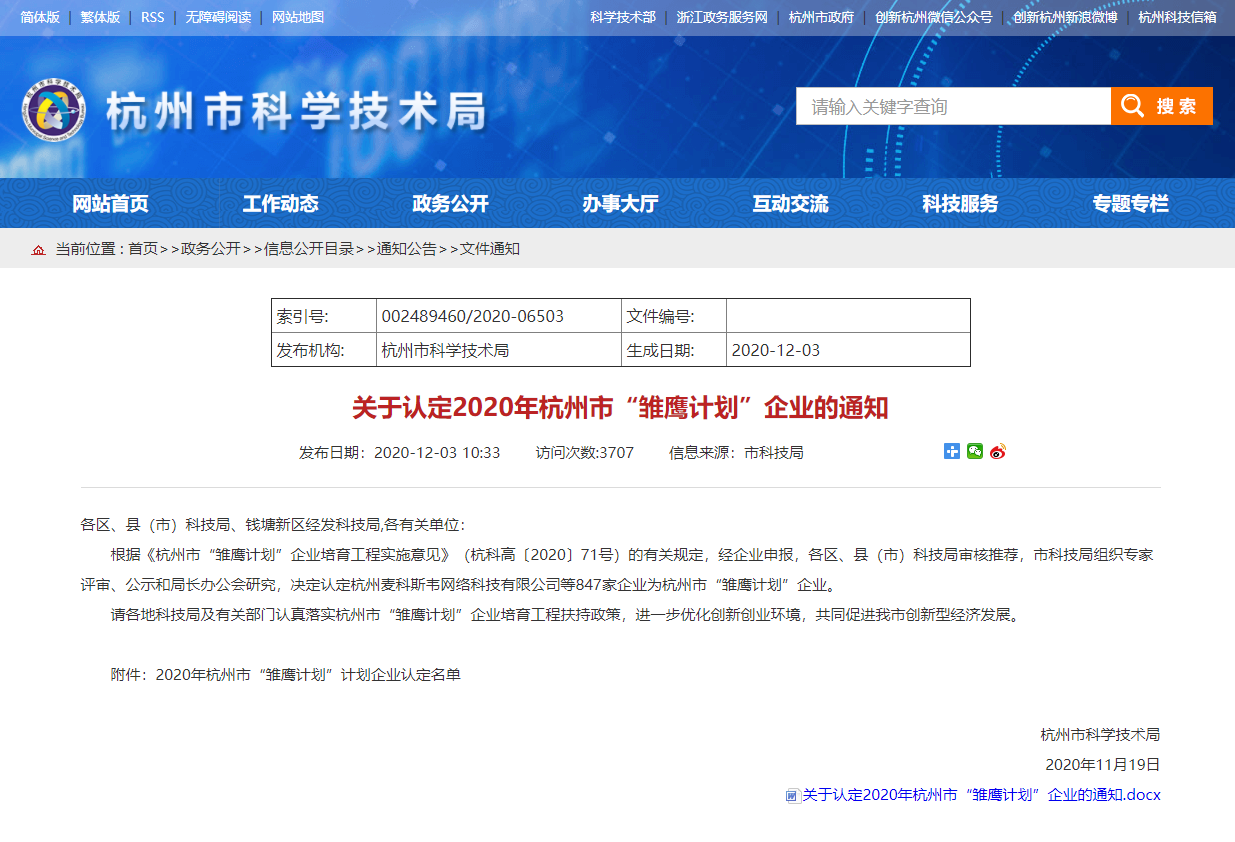This screenshot has height=842, width=1235.
Task: Click the blue plus share icon
Action: pos(952,452)
